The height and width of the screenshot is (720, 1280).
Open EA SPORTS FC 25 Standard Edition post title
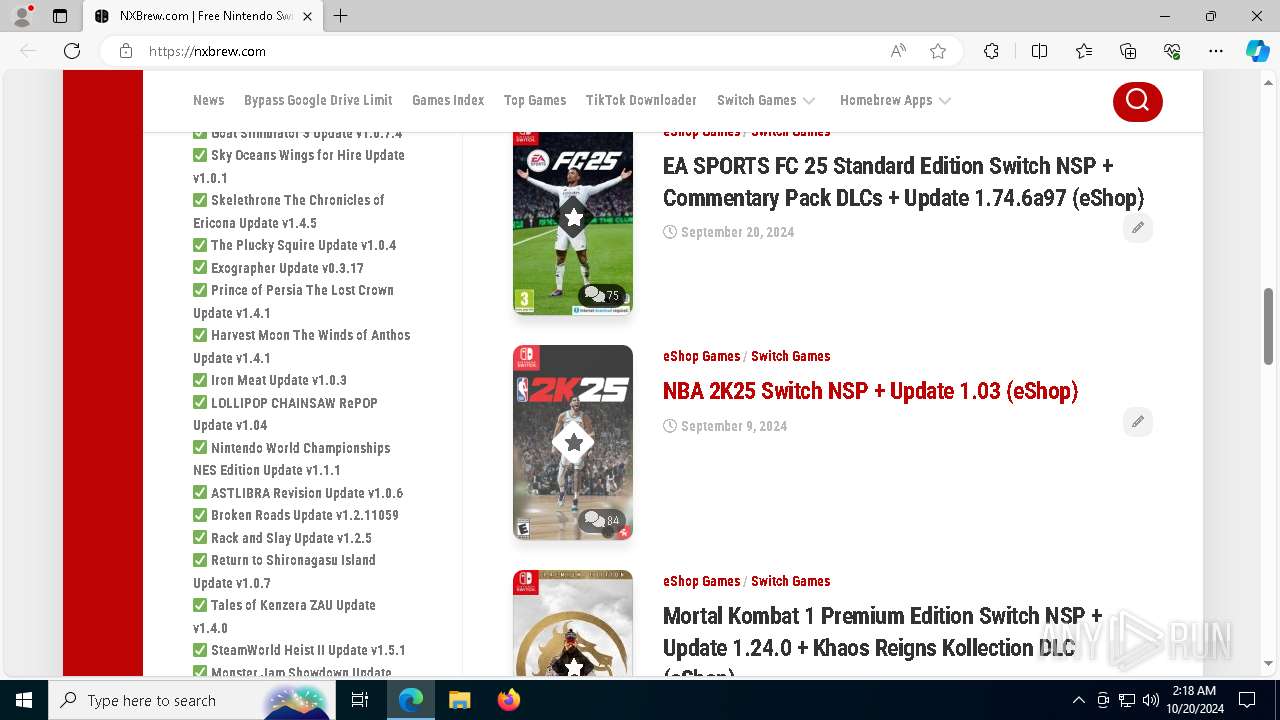[903, 181]
